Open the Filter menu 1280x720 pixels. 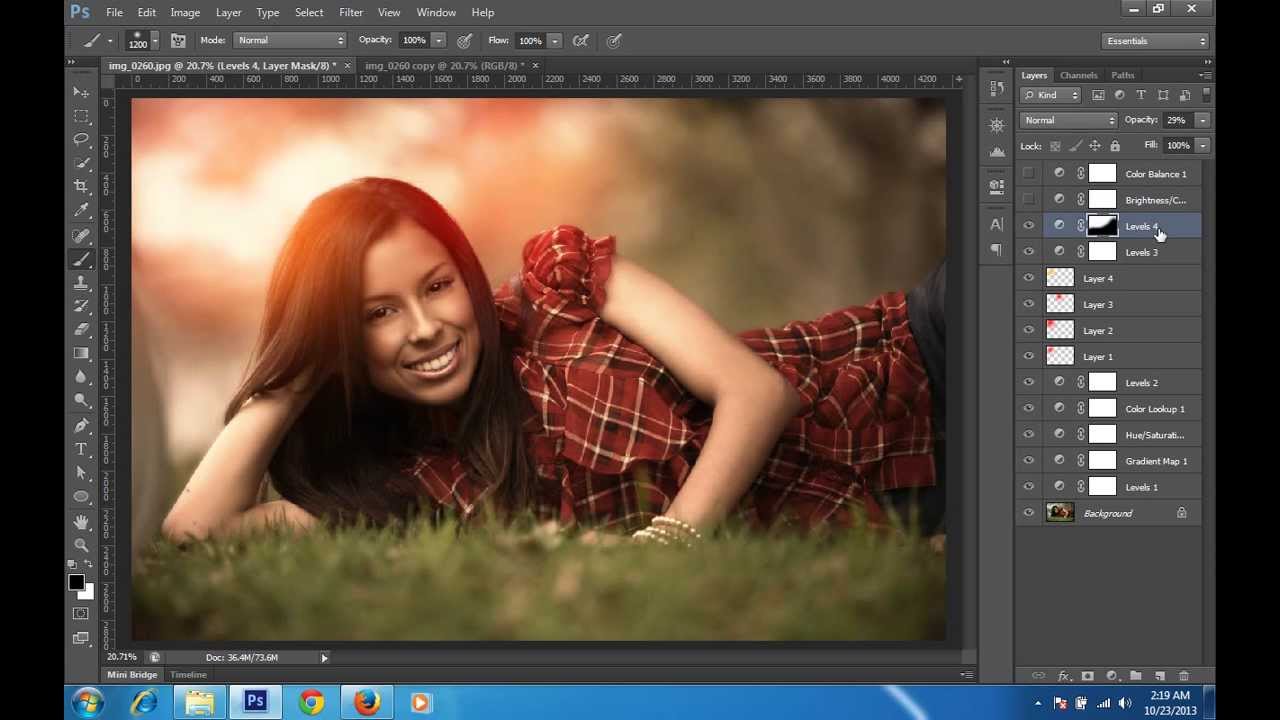click(x=350, y=12)
